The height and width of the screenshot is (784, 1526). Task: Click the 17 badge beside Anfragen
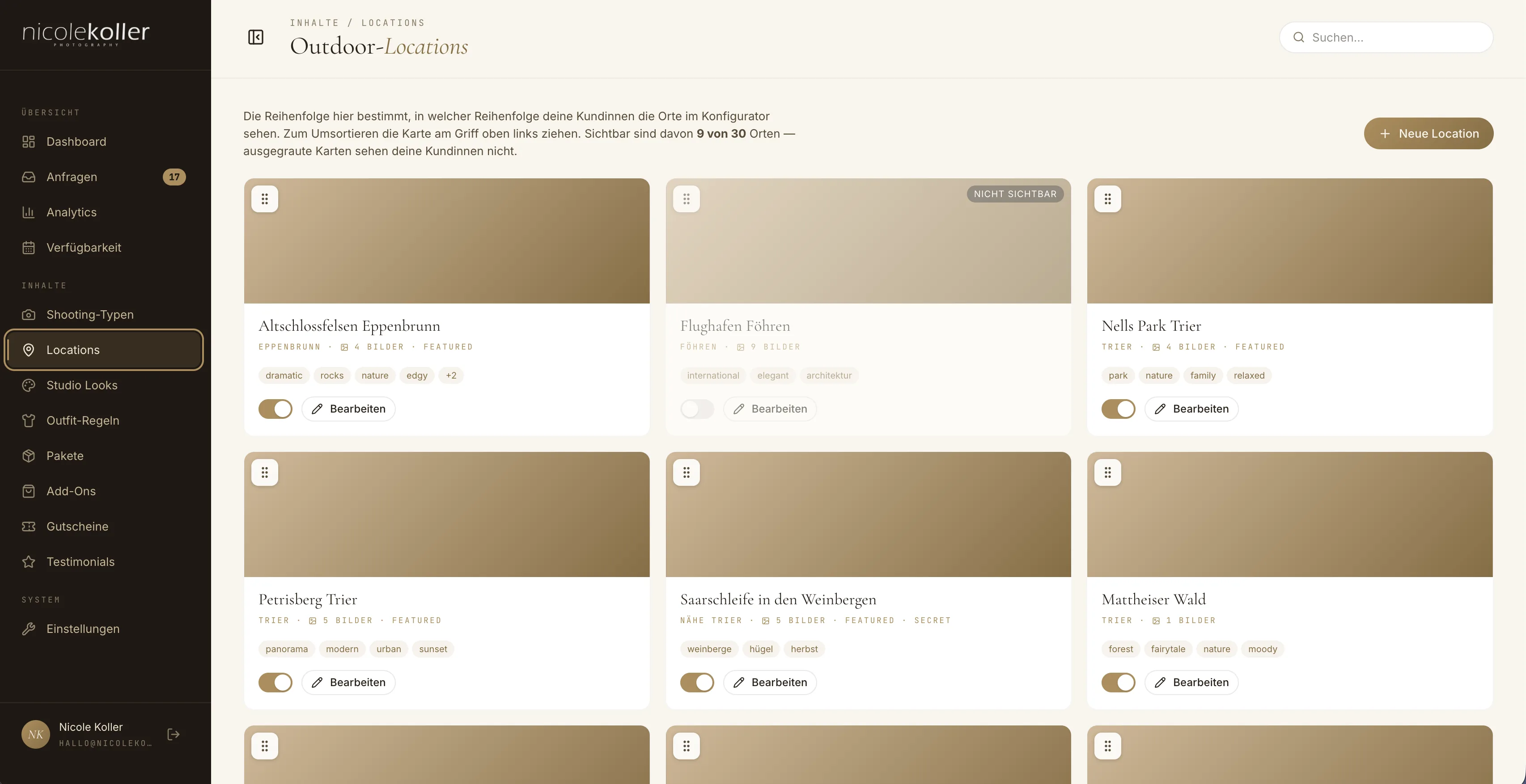[x=174, y=177]
